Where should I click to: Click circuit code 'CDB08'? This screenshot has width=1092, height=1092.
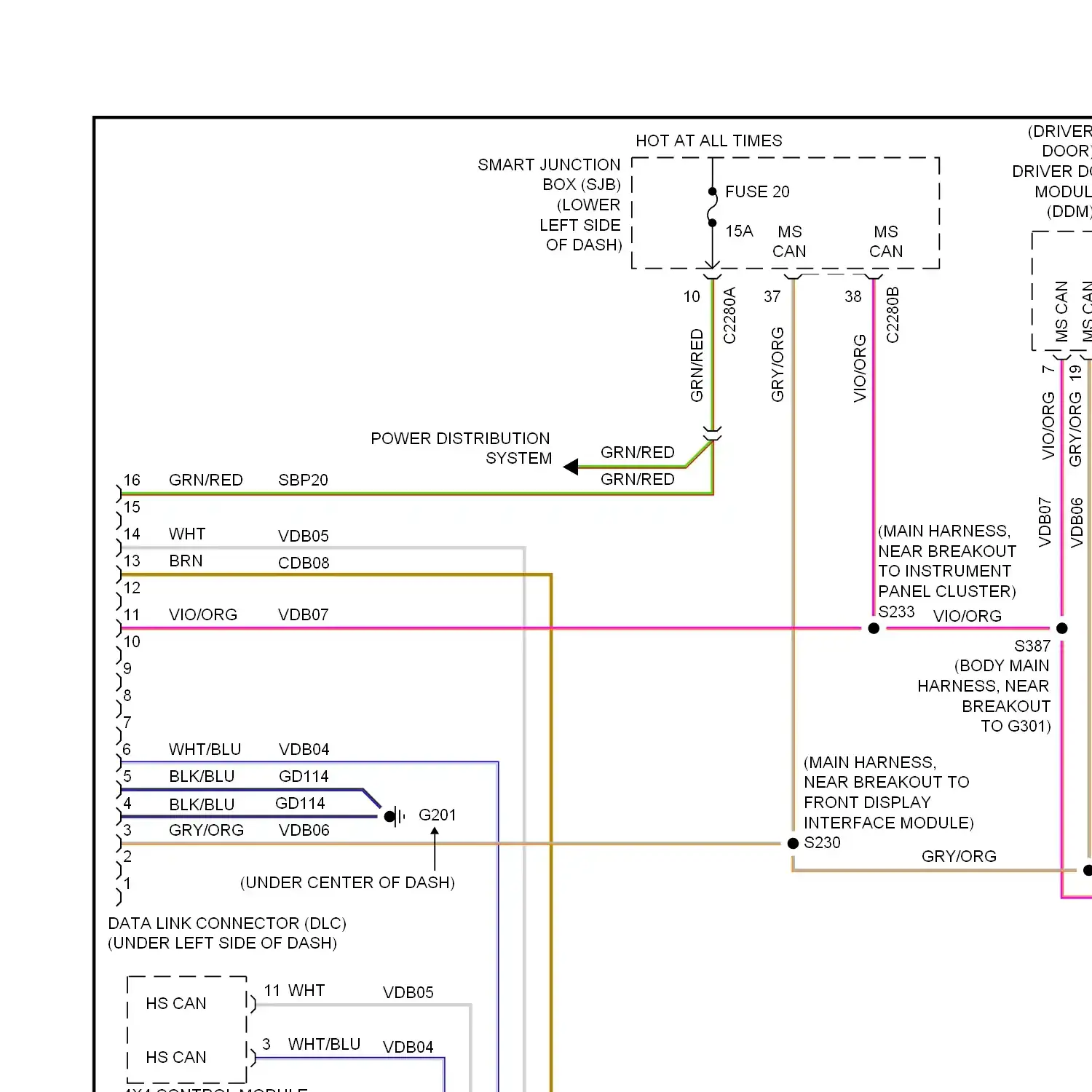(304, 563)
